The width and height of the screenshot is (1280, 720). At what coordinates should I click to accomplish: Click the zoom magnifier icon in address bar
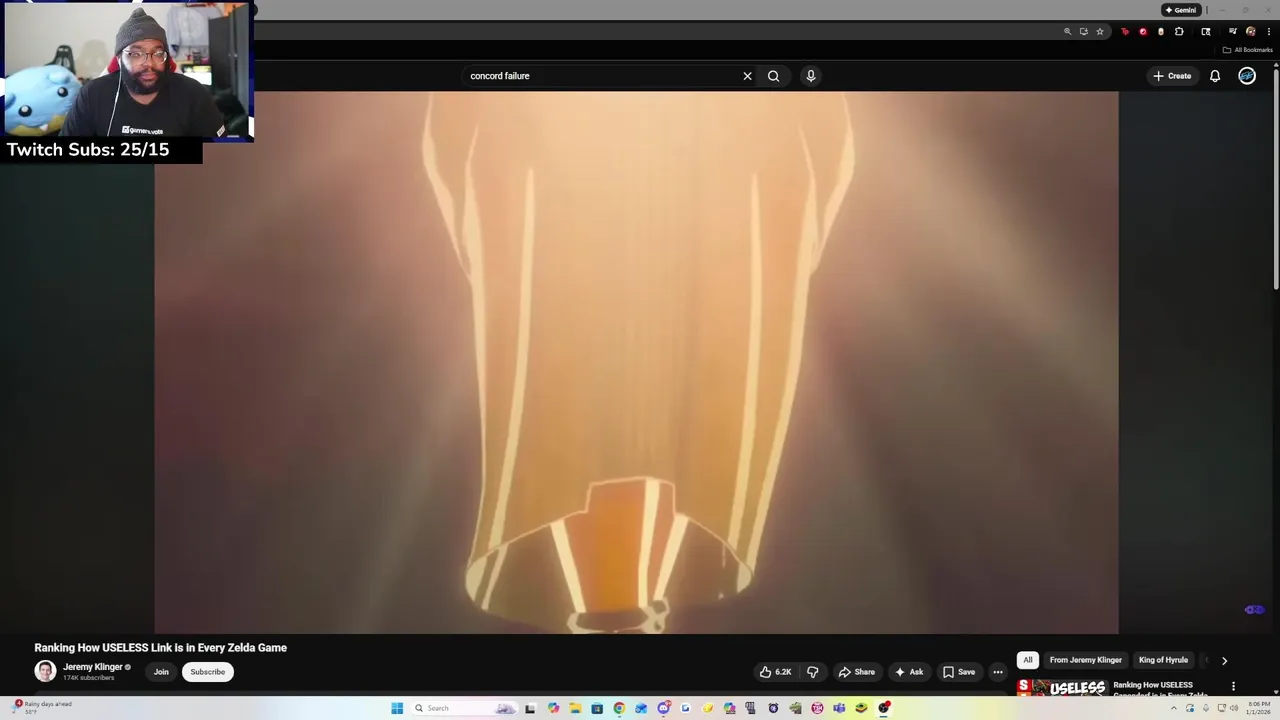pyautogui.click(x=1067, y=32)
